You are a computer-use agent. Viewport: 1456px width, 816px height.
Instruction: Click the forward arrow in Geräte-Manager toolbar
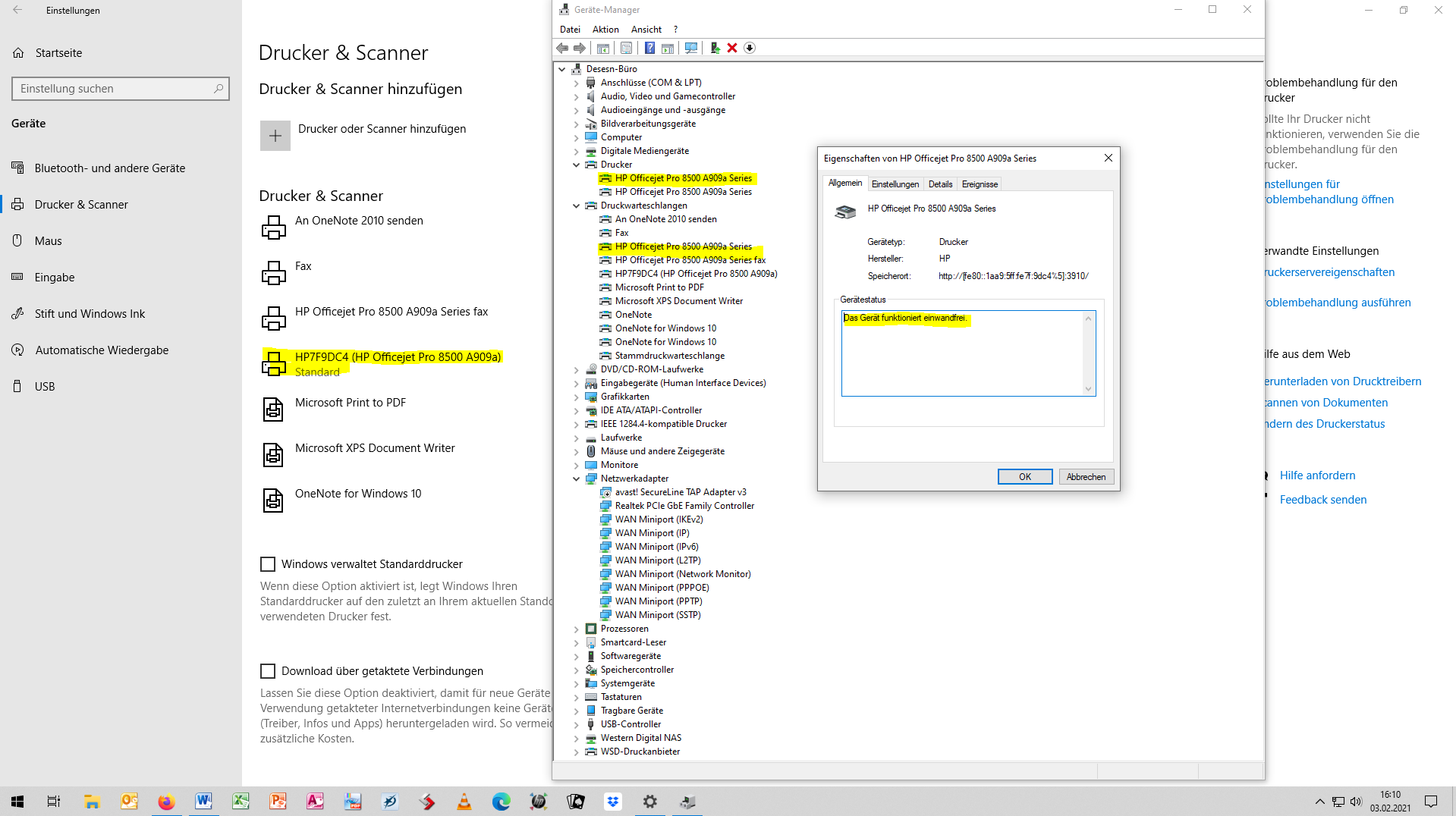[580, 48]
